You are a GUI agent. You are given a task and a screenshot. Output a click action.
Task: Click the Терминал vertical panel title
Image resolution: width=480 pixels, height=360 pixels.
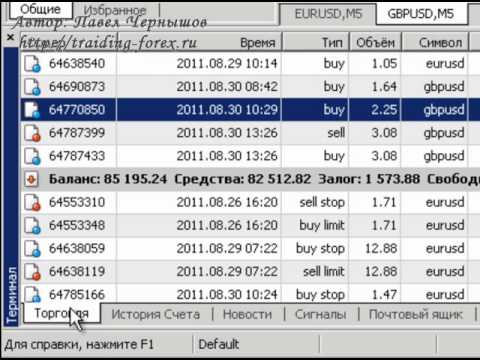coord(11,295)
